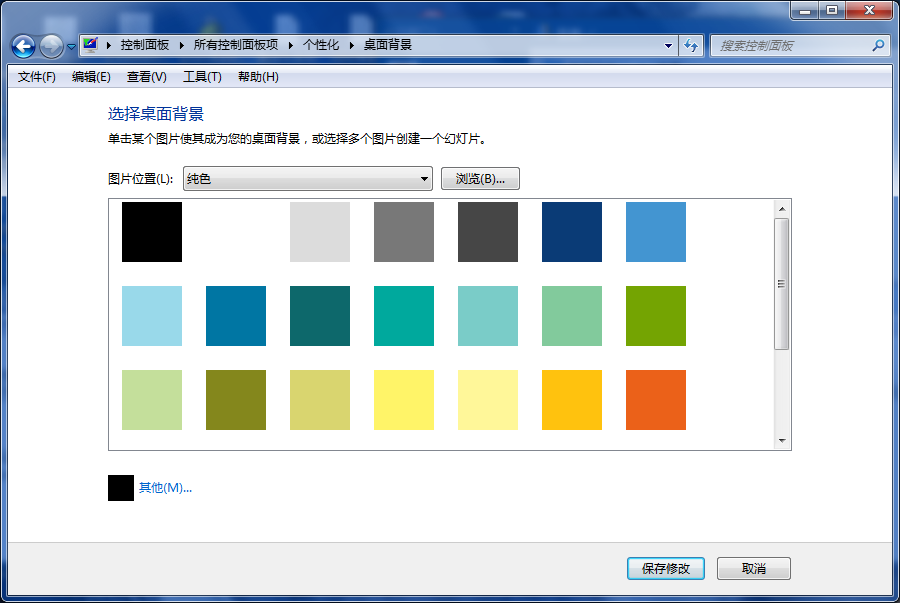Open 其他(M)... custom color link
The height and width of the screenshot is (603, 900).
pos(165,488)
